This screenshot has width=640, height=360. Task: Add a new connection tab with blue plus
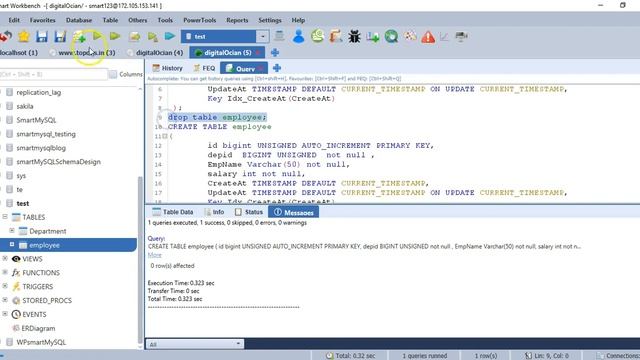(x=275, y=53)
